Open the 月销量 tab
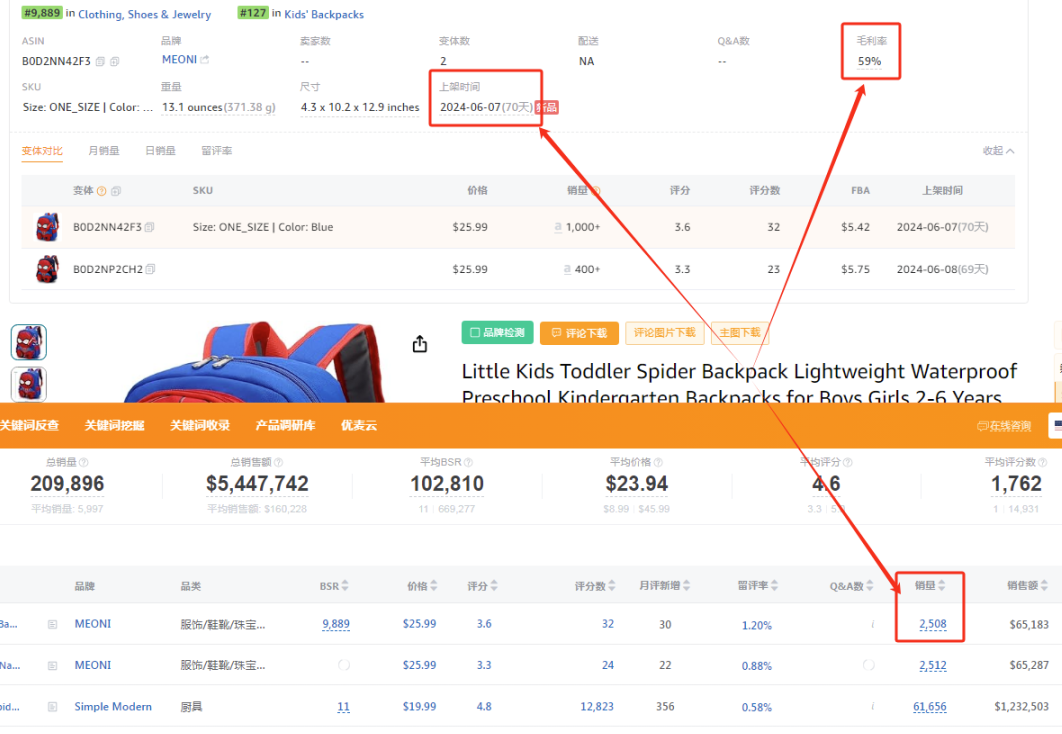 click(x=104, y=150)
